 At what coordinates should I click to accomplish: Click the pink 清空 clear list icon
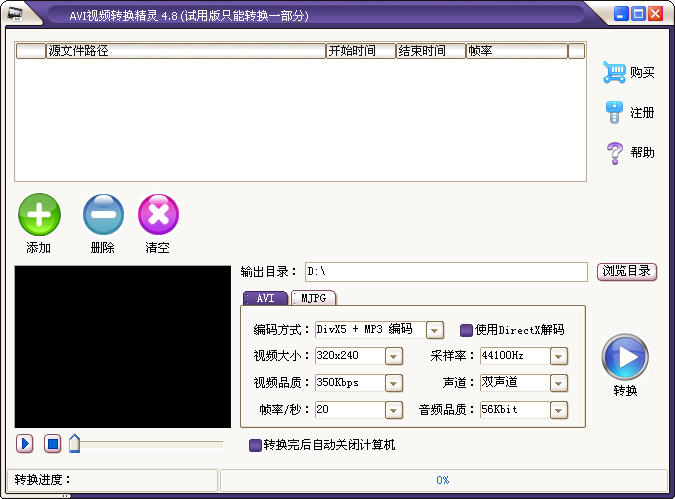tap(158, 214)
